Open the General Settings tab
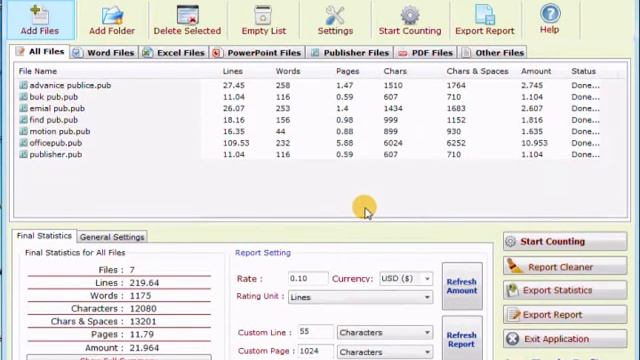640x360 pixels. click(112, 237)
